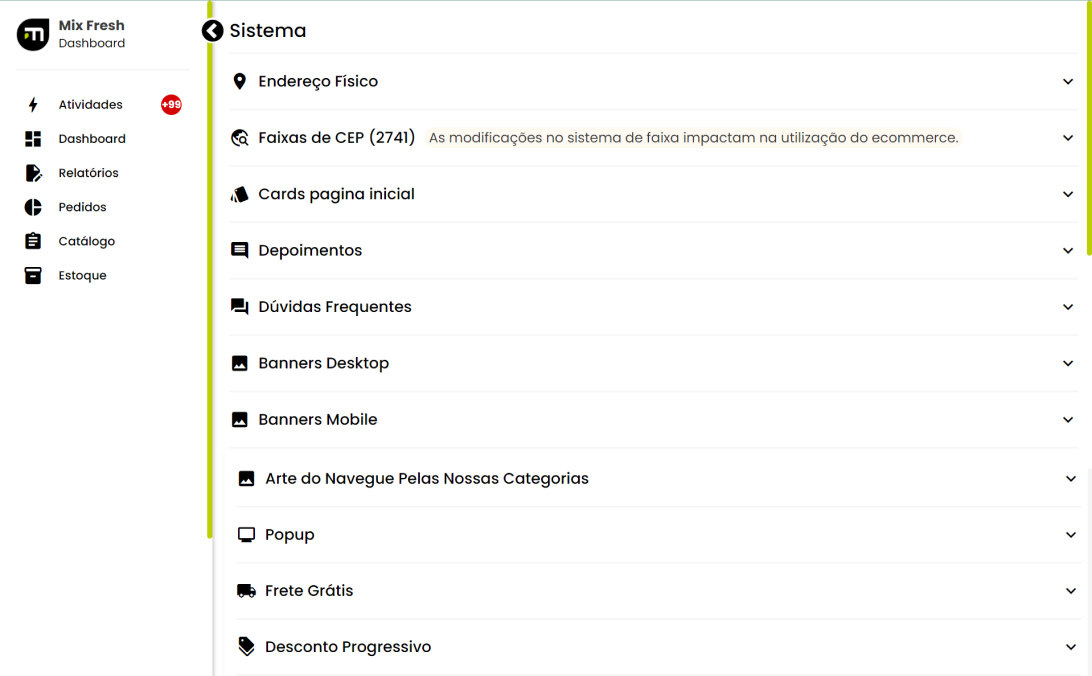Viewport: 1092px width, 676px height.
Task: Click the Endereço Físico map pin icon
Action: (x=240, y=81)
